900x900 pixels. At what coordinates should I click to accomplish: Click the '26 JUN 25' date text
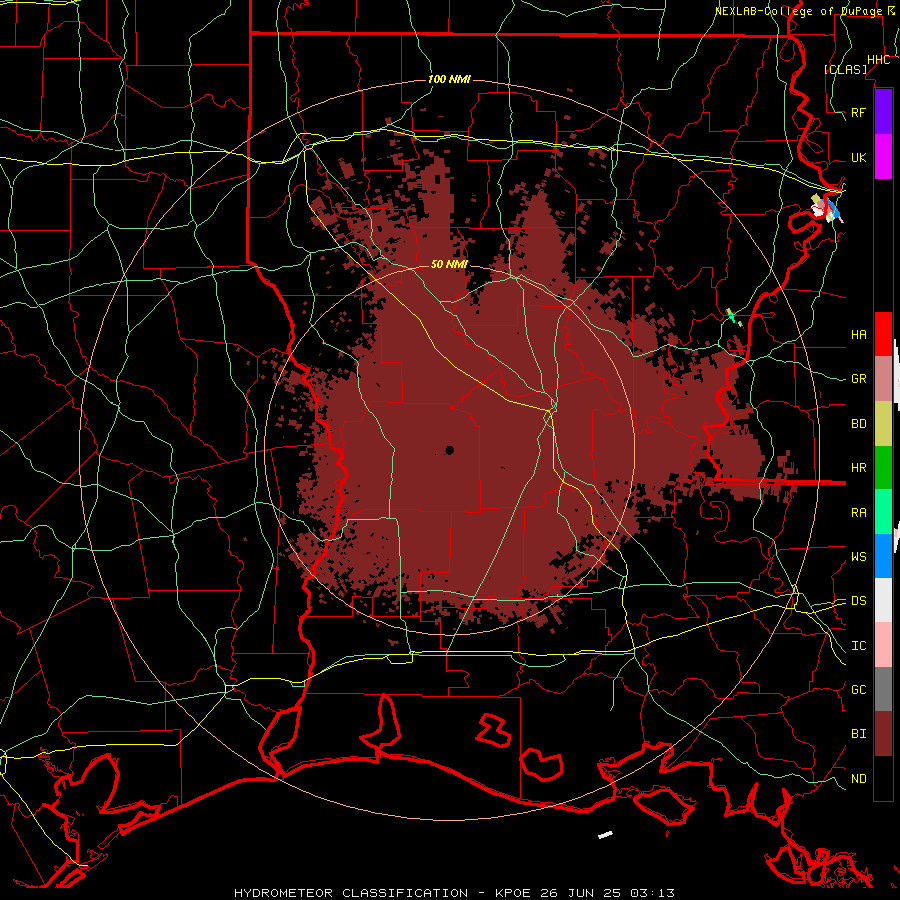[582, 893]
